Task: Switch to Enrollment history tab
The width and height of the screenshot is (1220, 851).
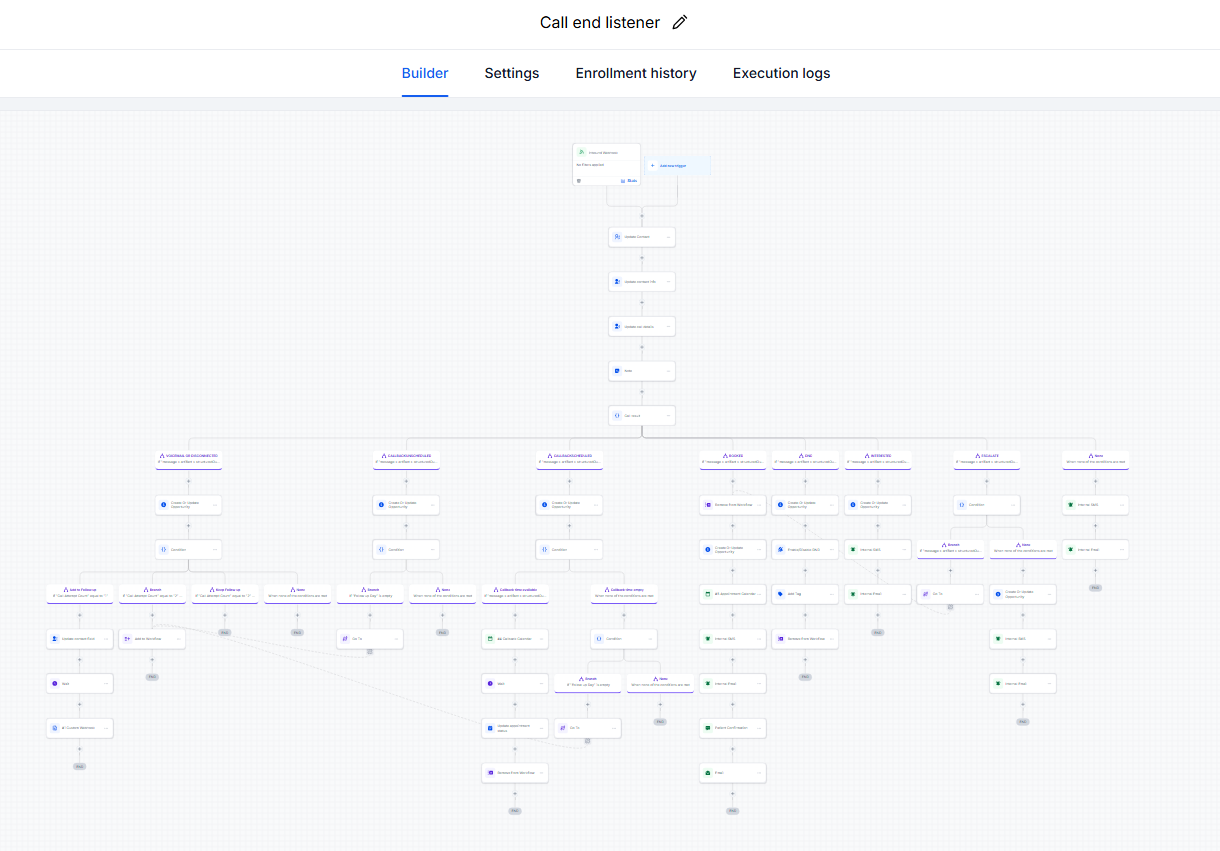Action: (636, 73)
